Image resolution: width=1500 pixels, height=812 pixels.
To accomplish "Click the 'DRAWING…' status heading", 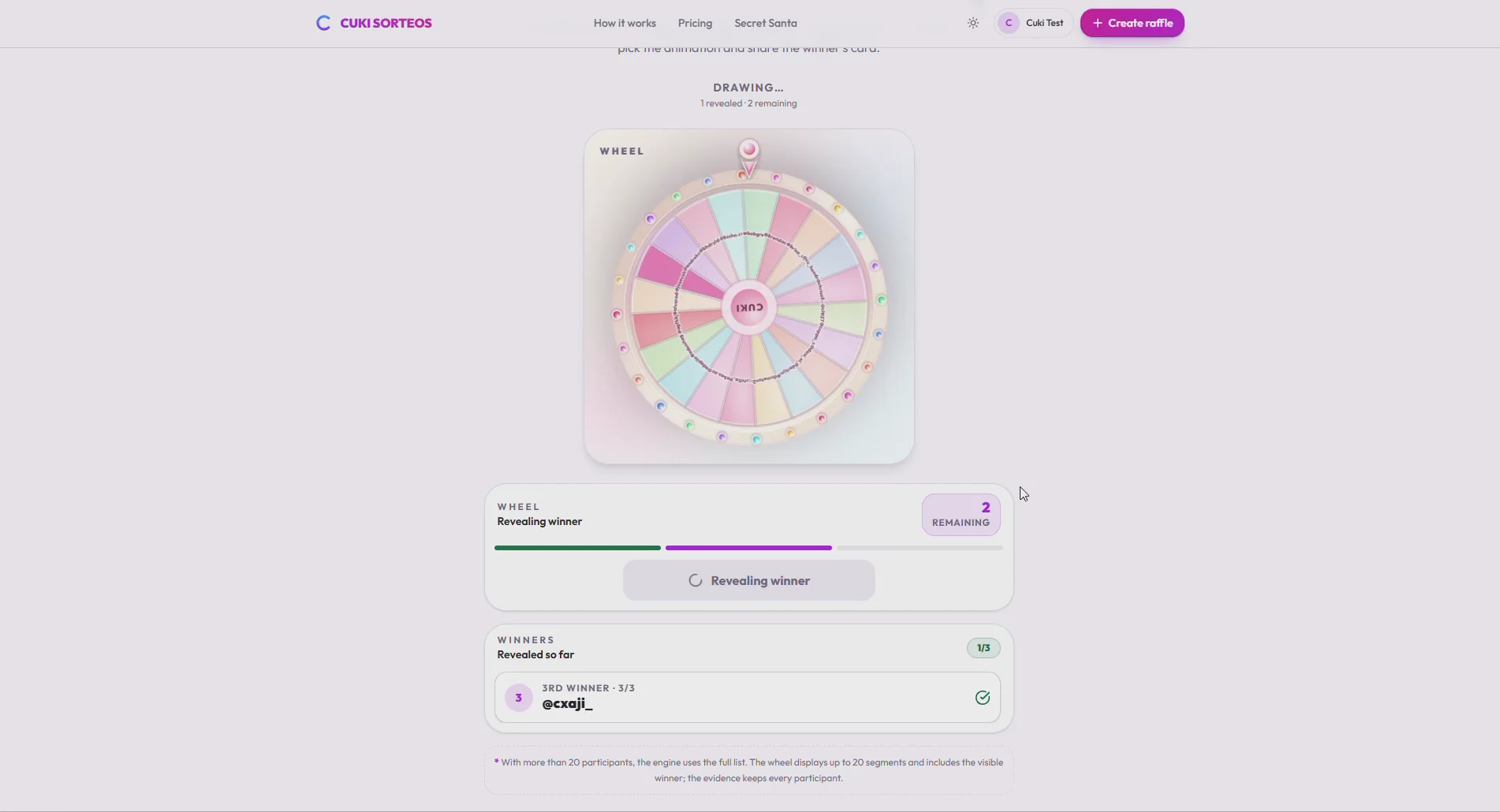I will pyautogui.click(x=748, y=88).
